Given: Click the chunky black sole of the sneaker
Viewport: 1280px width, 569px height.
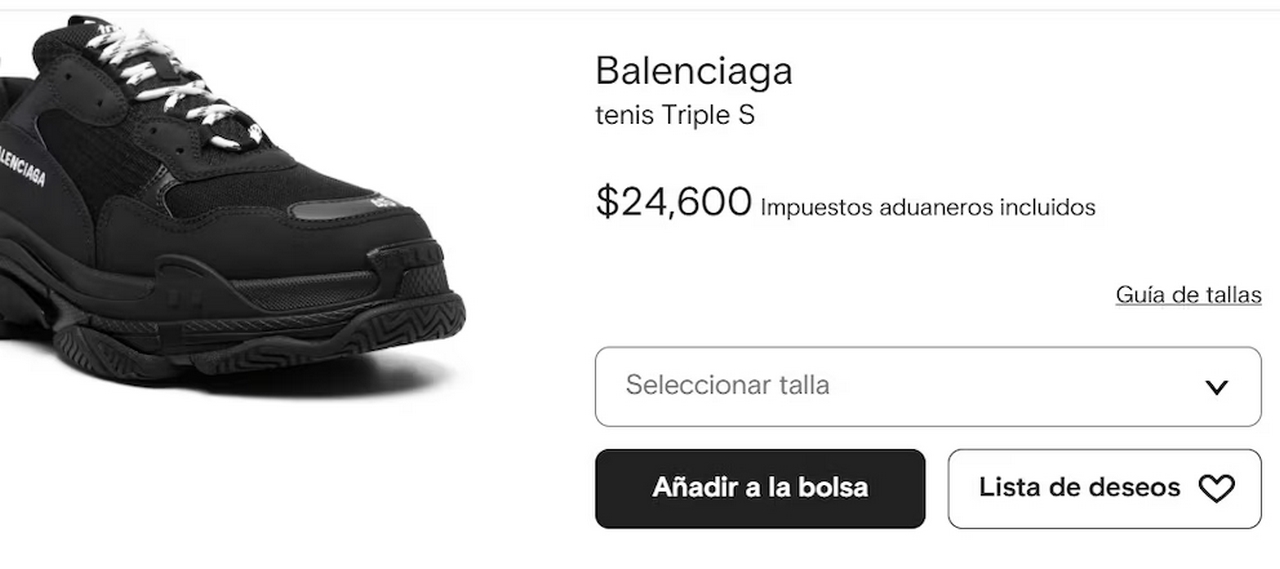Looking at the screenshot, I should tap(240, 320).
